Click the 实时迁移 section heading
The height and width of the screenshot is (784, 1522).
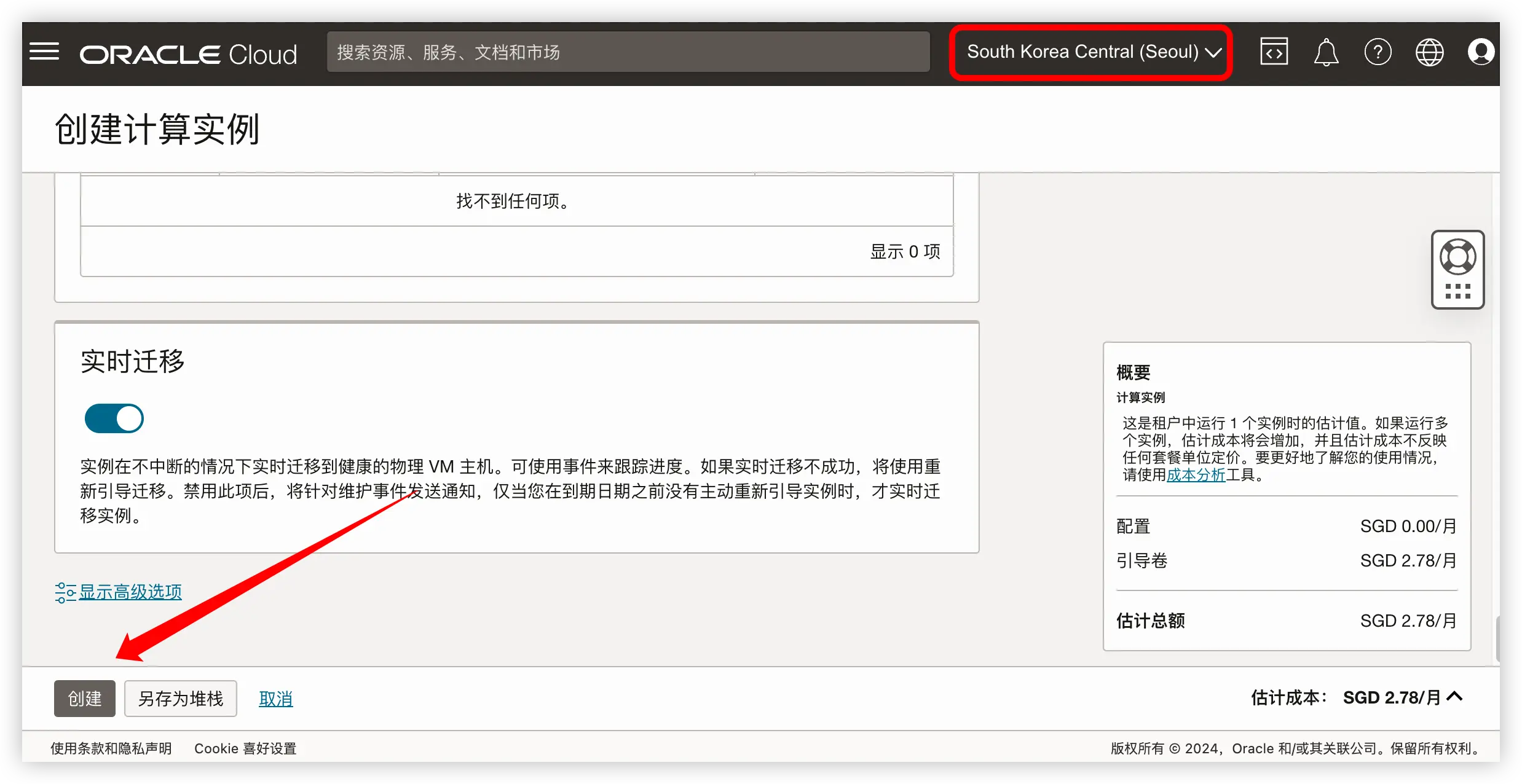click(132, 361)
